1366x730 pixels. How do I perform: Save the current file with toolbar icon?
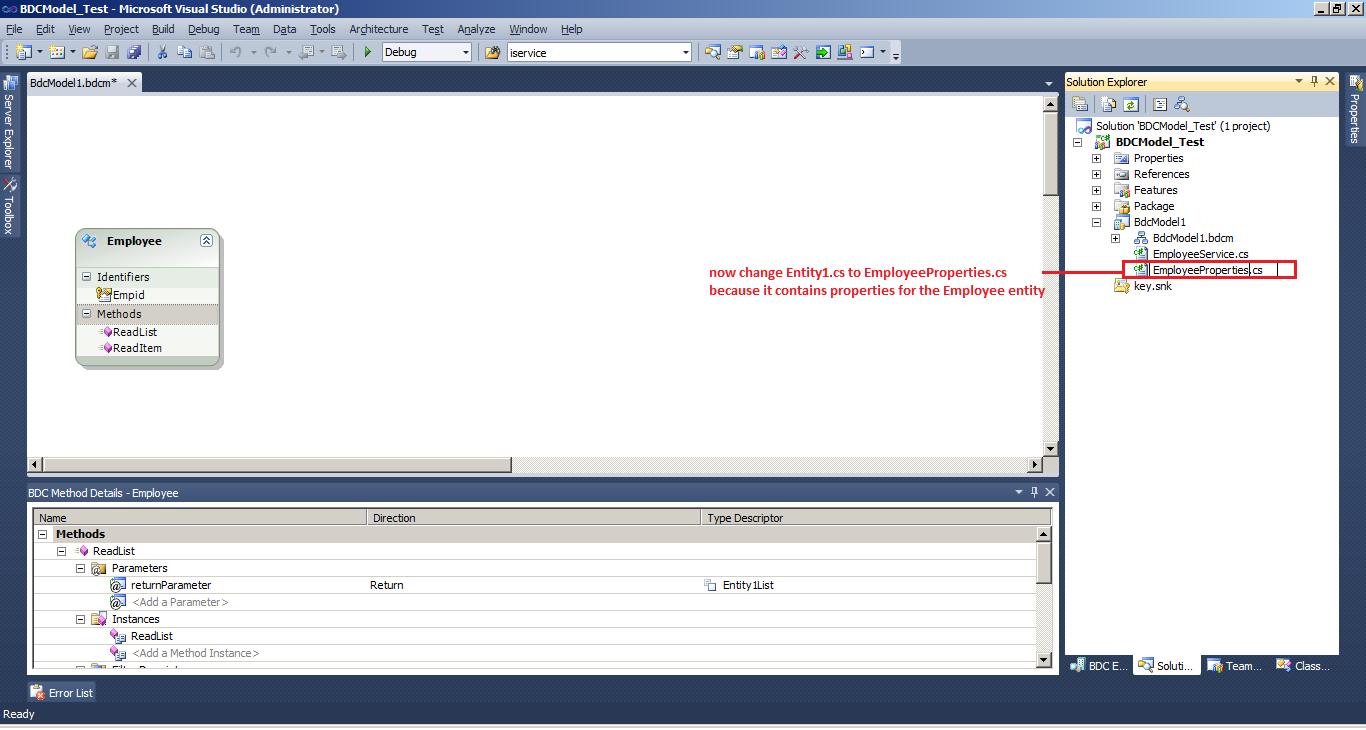112,52
